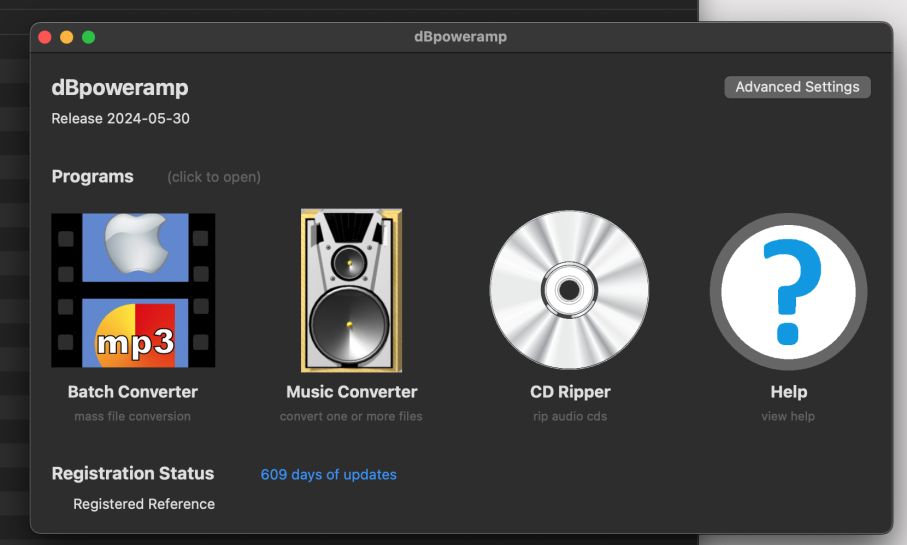Maximize the window using the green button
Image resolution: width=907 pixels, height=545 pixels.
[89, 37]
